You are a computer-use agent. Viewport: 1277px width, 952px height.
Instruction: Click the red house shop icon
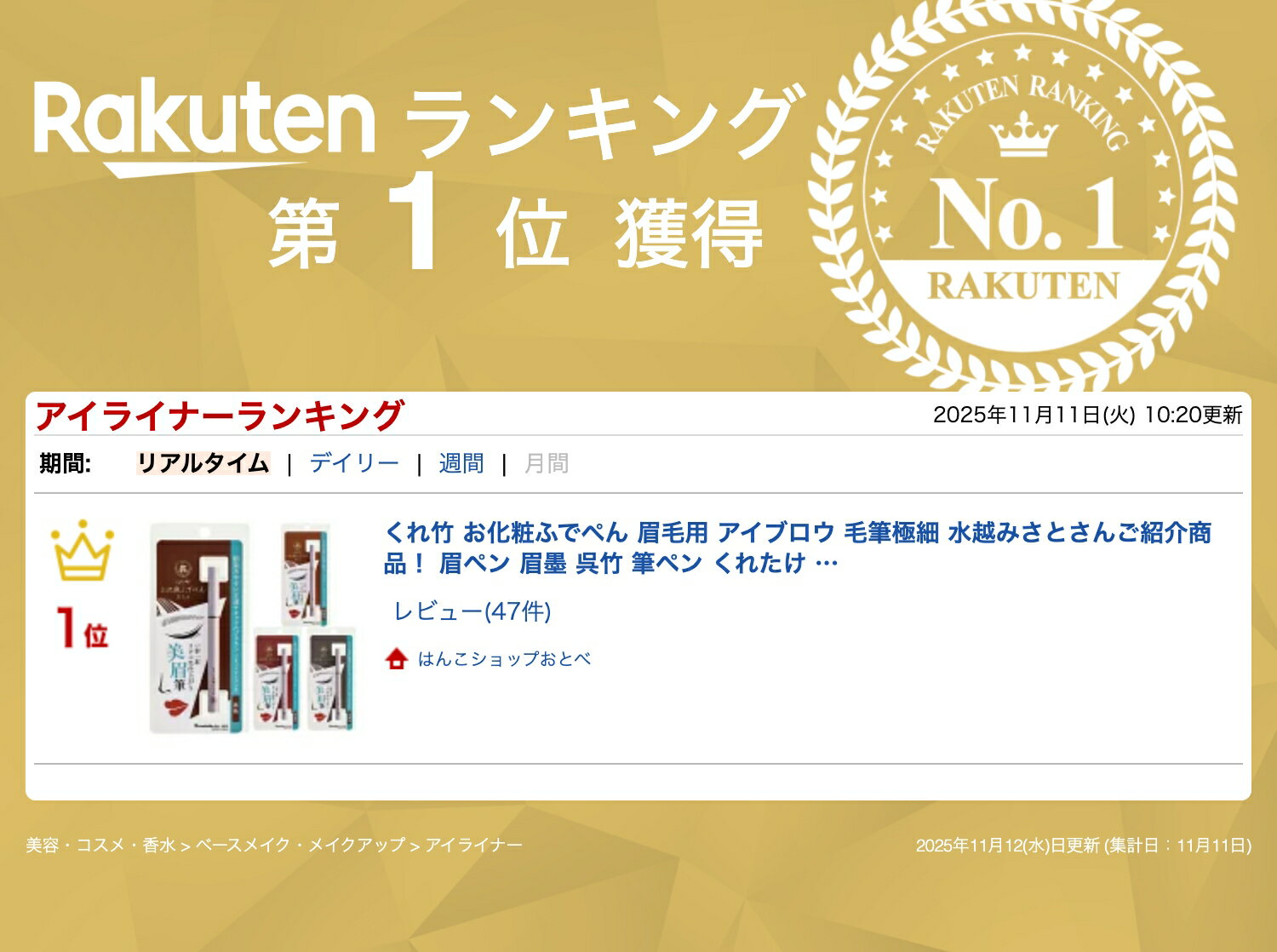397,659
